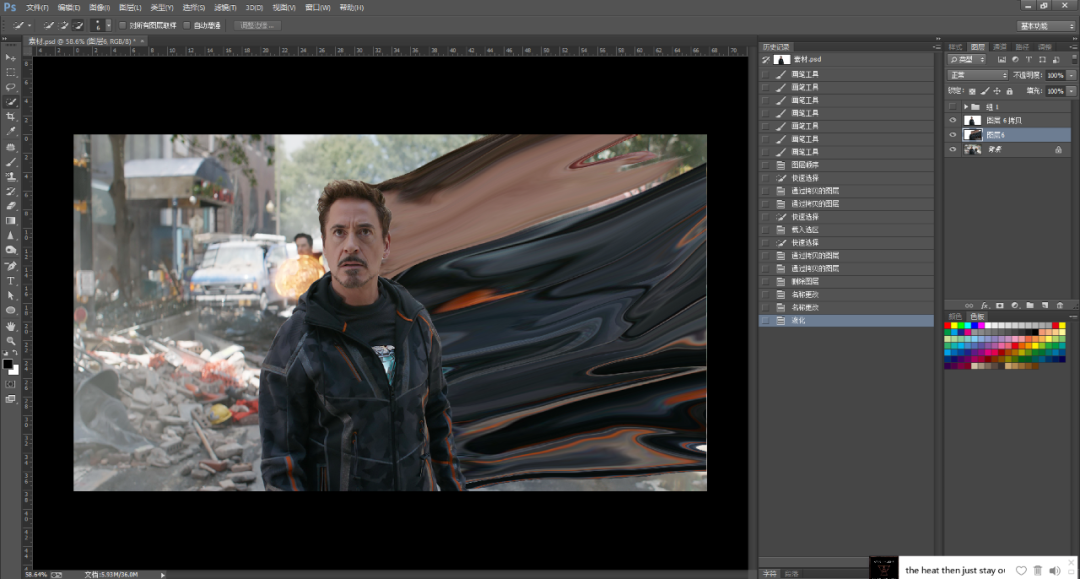Expand the 组 1 group
This screenshot has height=579, width=1080.
[x=966, y=107]
